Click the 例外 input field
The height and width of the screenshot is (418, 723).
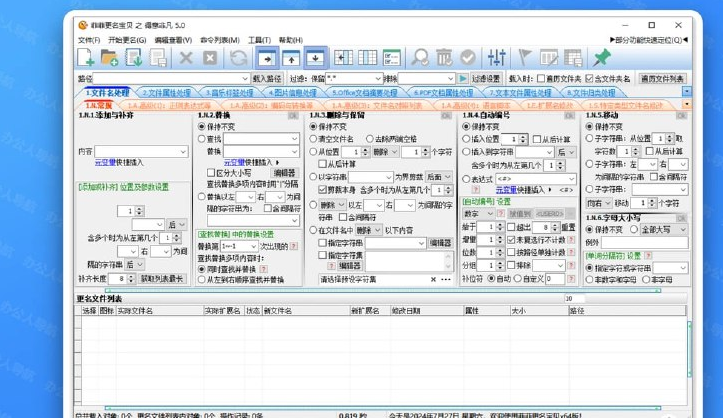coord(644,242)
